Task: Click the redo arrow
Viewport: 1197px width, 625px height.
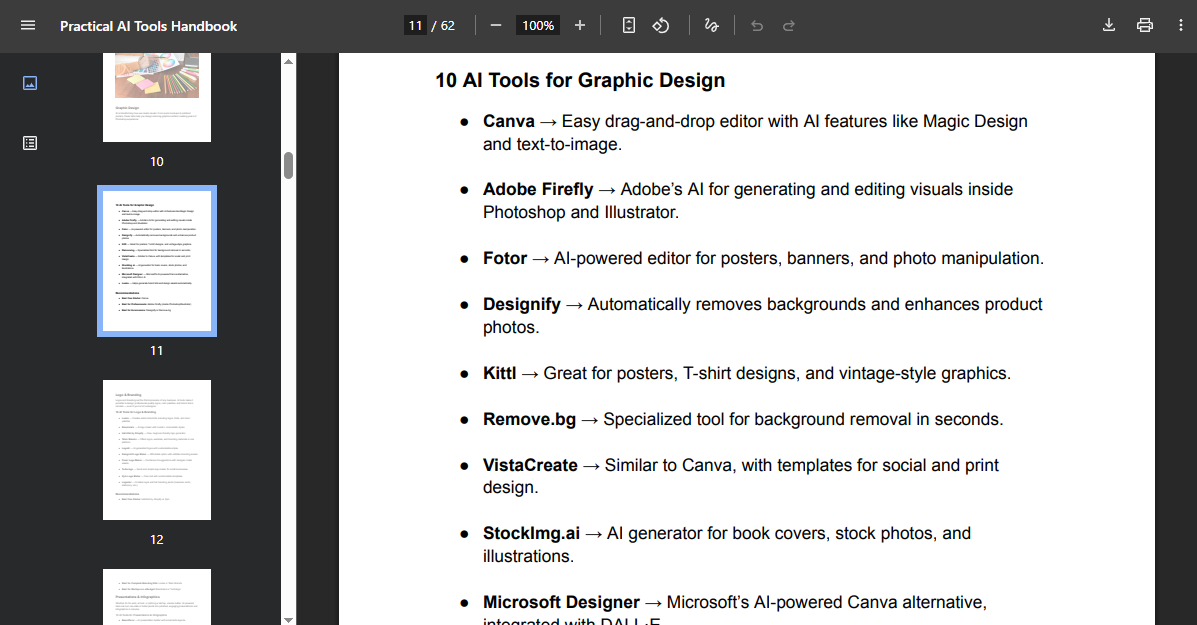Action: point(789,25)
